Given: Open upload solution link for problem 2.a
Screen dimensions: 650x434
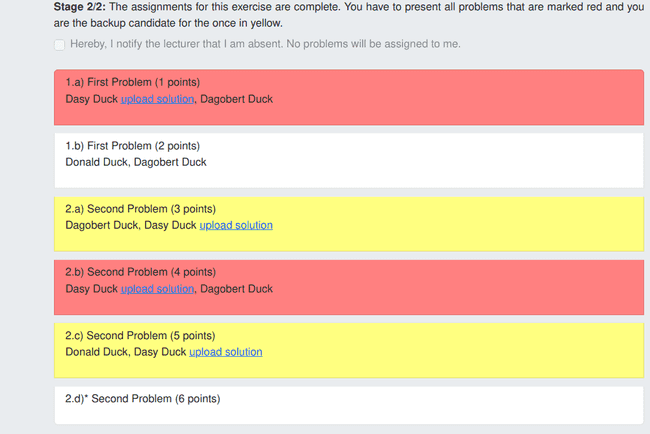Looking at the screenshot, I should coord(236,225).
